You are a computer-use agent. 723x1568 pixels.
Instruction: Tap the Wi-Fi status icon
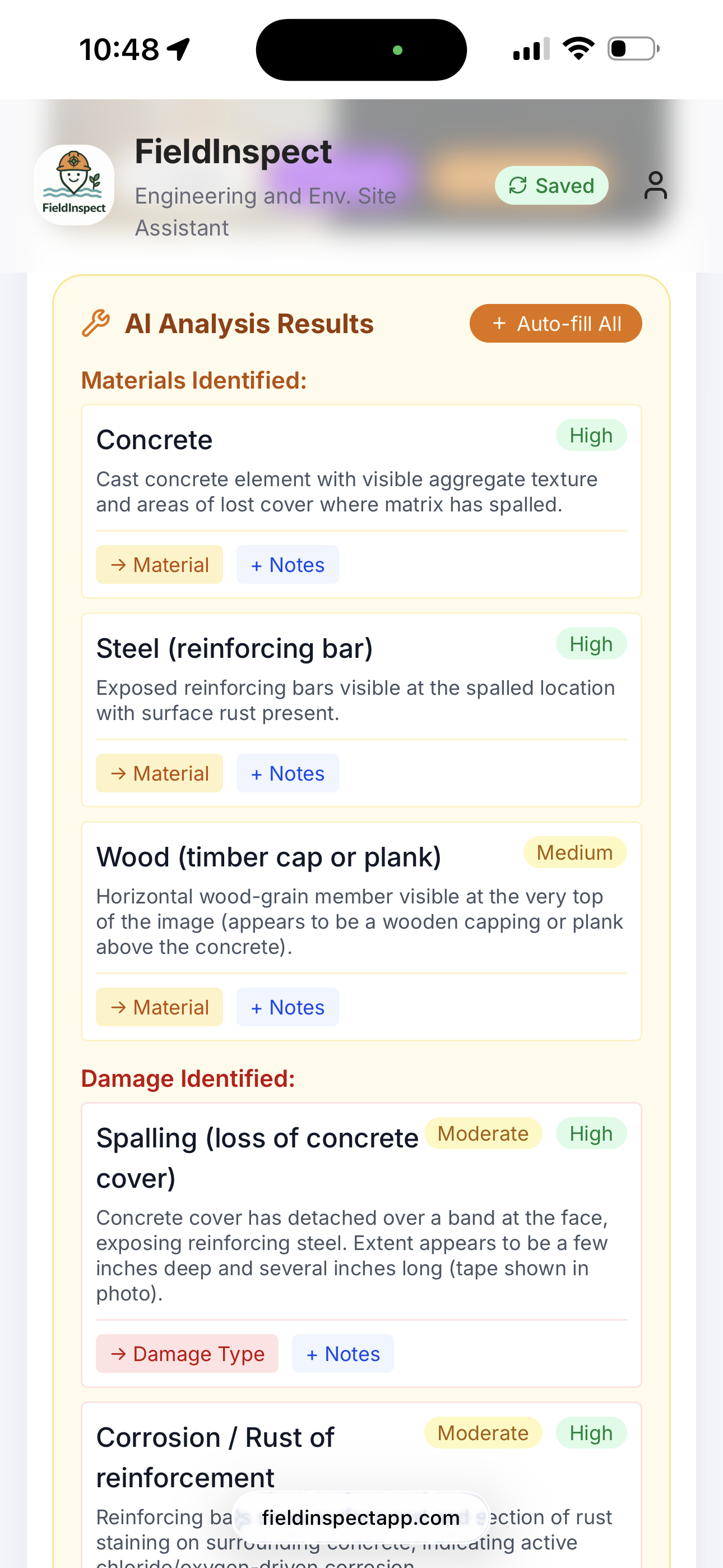(x=578, y=49)
